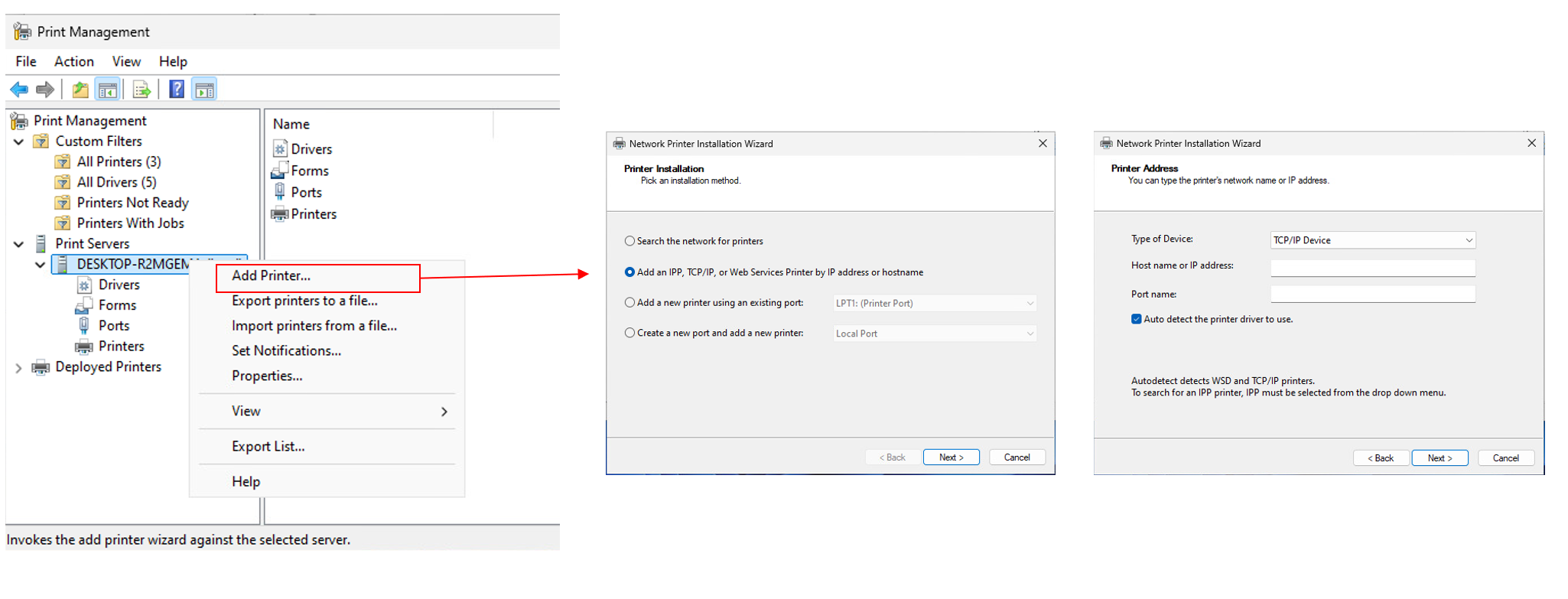Viewport: 1568px width, 599px height.
Task: Click the blue Back arrow toolbar icon
Action: [19, 90]
